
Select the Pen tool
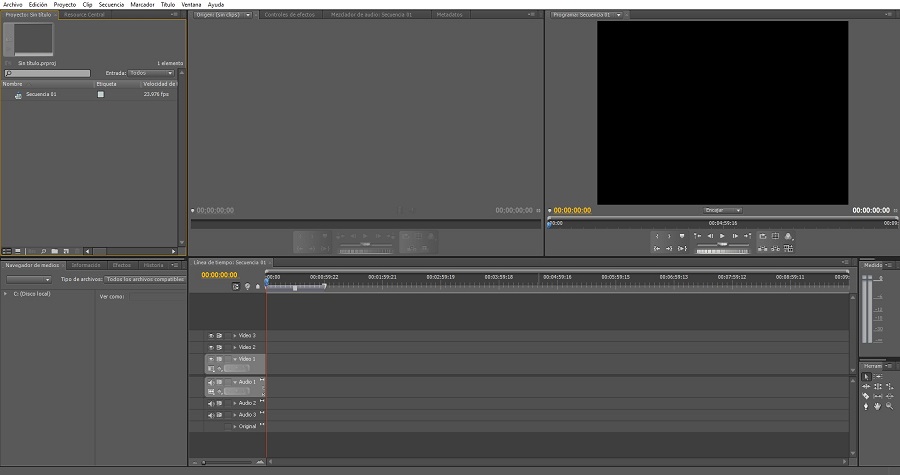click(866, 406)
